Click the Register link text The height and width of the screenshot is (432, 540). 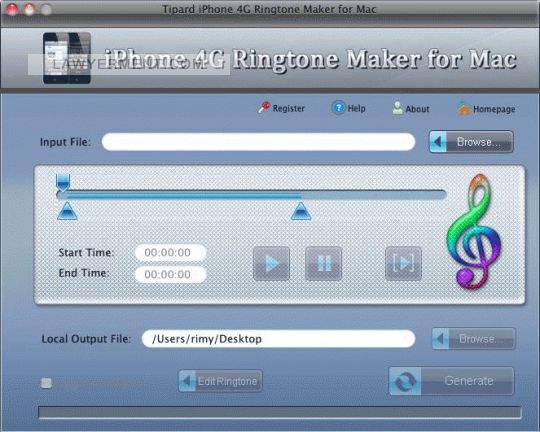[289, 109]
